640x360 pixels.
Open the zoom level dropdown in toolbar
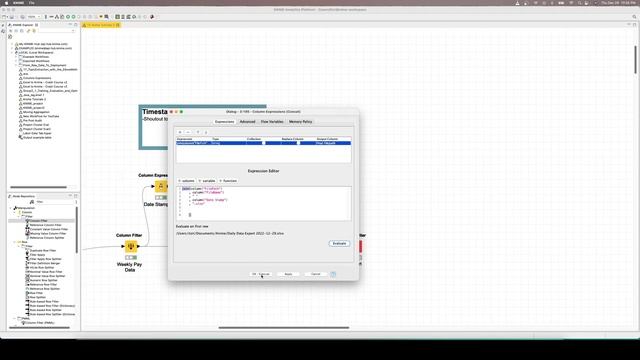click(x=34, y=17)
